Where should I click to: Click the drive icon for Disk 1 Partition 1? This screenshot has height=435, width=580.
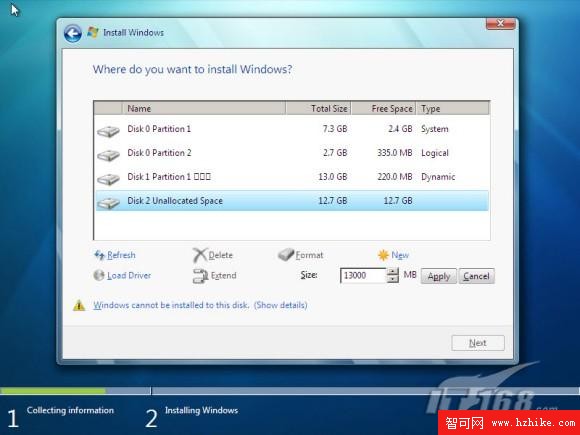(108, 179)
